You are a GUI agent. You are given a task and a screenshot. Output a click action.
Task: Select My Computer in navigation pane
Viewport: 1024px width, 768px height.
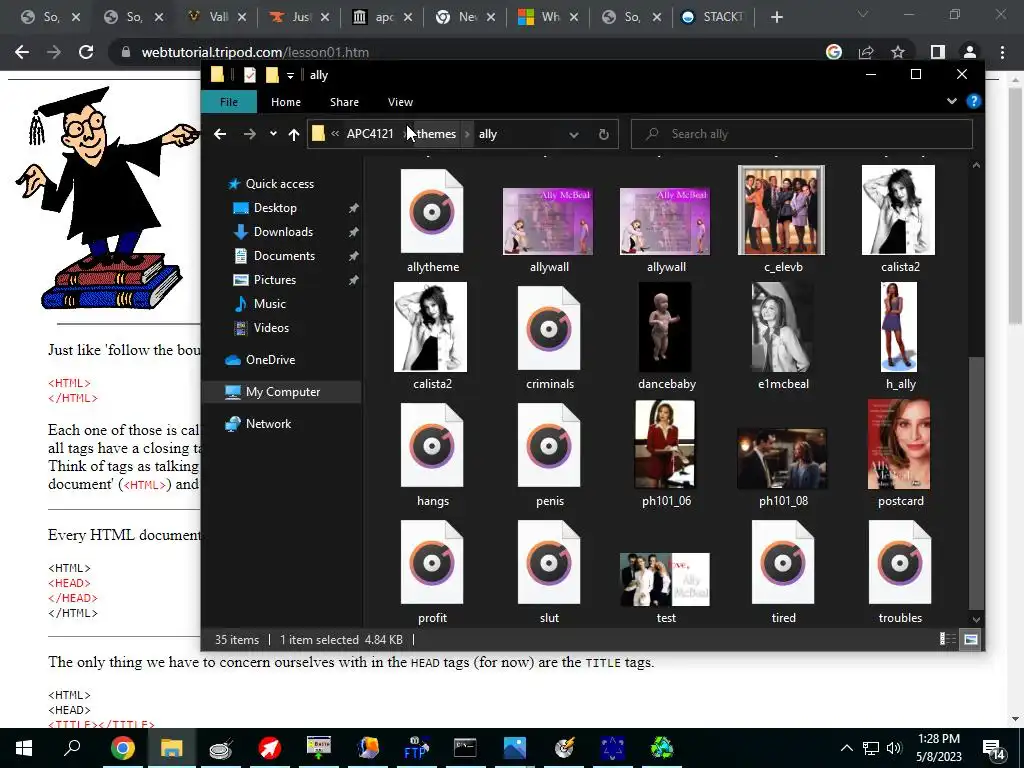[283, 392]
